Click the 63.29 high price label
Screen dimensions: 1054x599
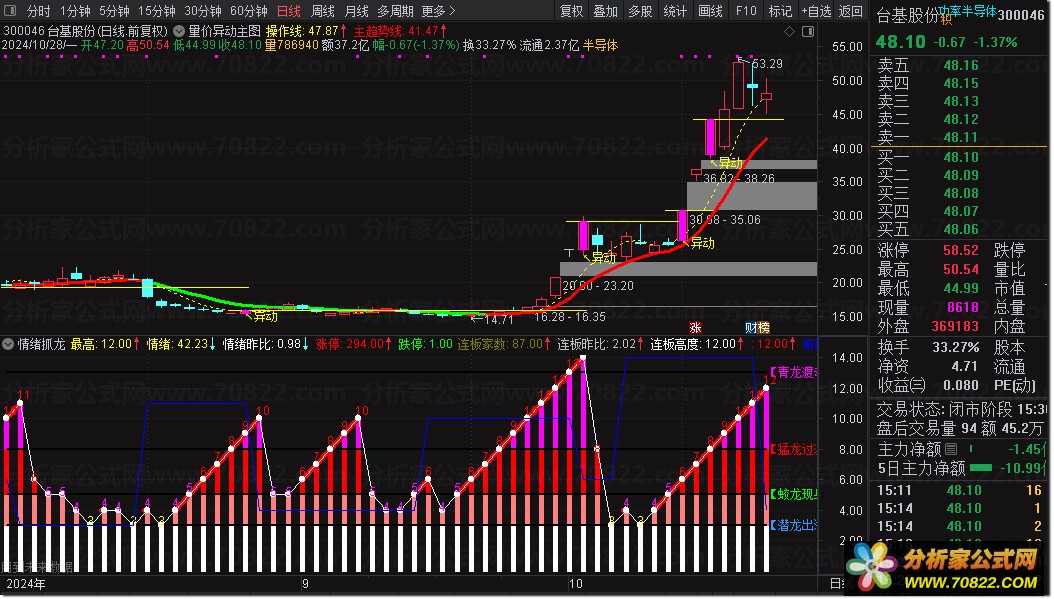click(x=767, y=64)
